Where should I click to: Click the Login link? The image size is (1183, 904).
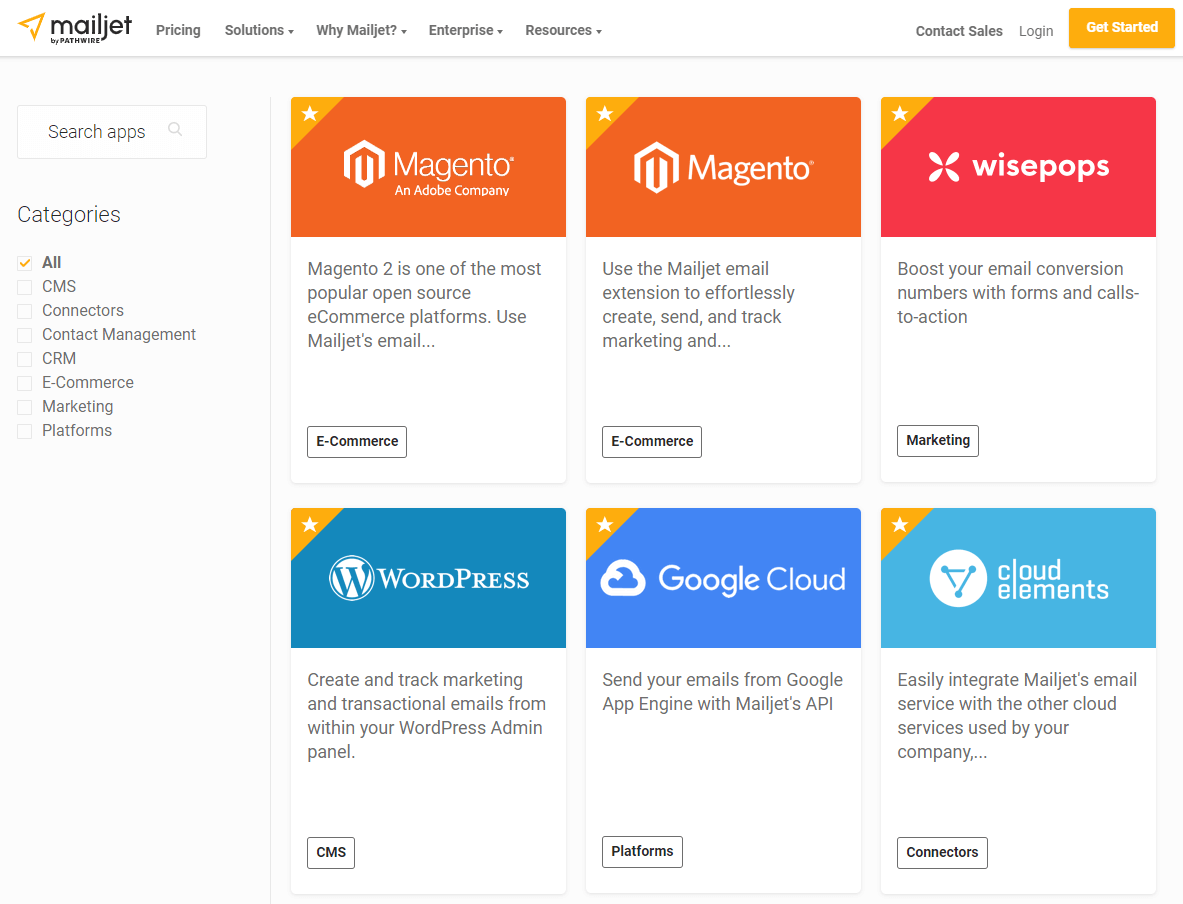pyautogui.click(x=1036, y=31)
